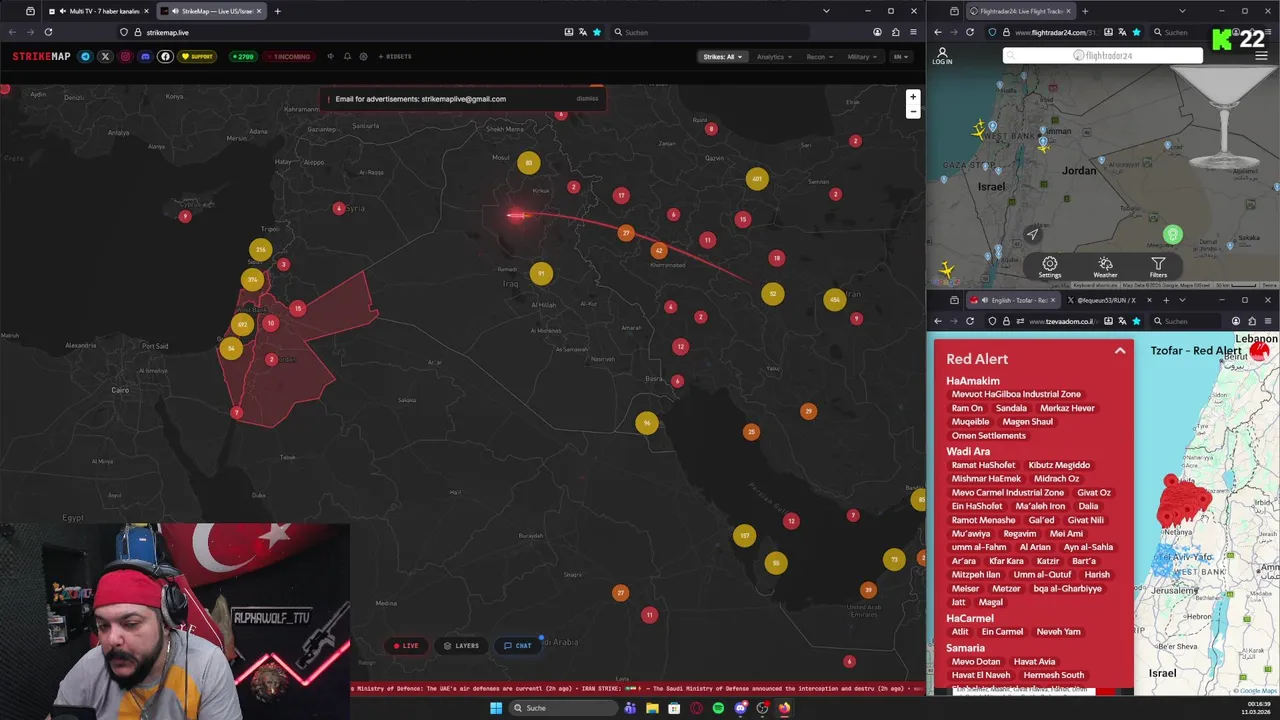
Task: Click Suchen search box in StrikeMap window
Action: click(710, 32)
